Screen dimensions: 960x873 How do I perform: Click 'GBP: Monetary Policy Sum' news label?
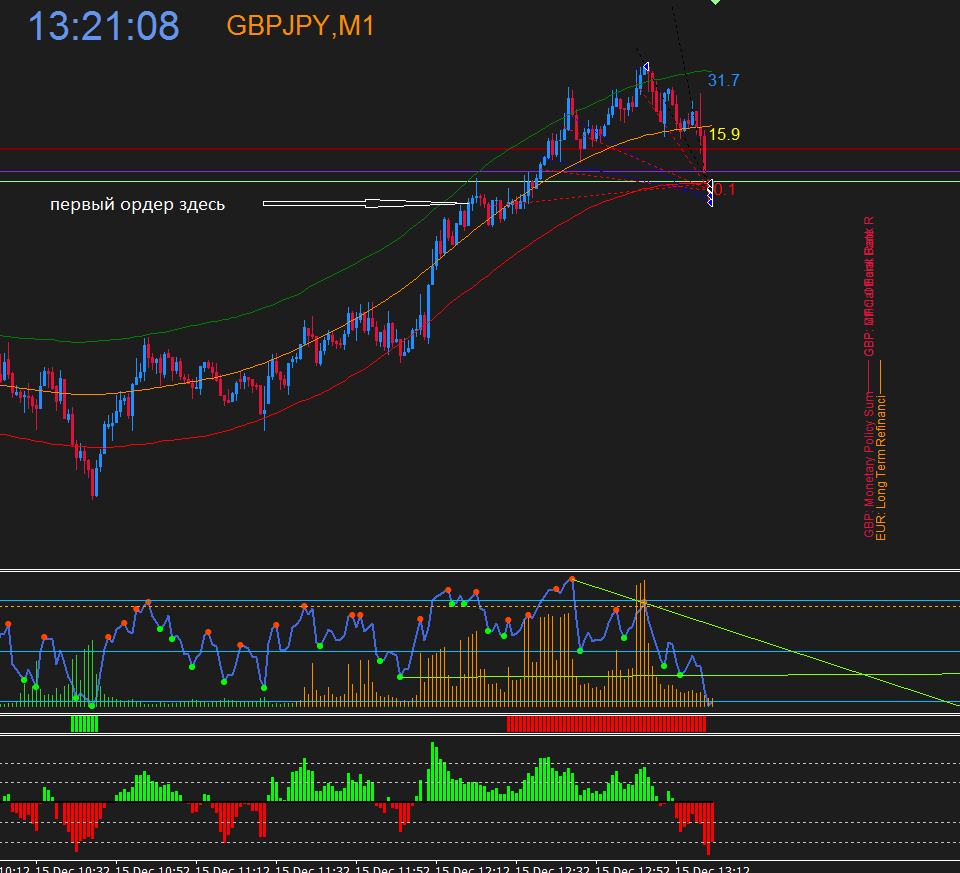[869, 465]
